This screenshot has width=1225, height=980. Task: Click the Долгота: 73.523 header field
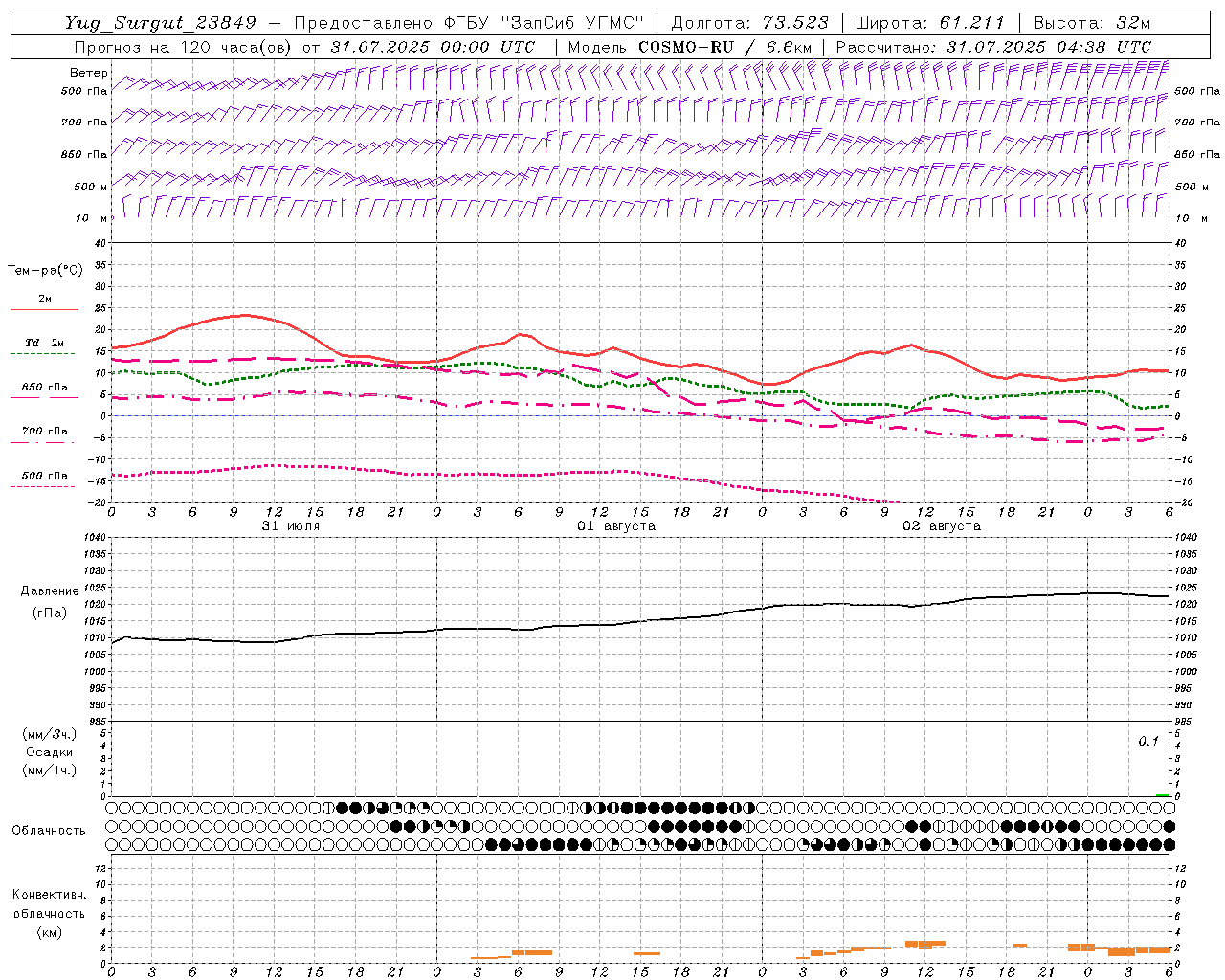[x=749, y=23]
